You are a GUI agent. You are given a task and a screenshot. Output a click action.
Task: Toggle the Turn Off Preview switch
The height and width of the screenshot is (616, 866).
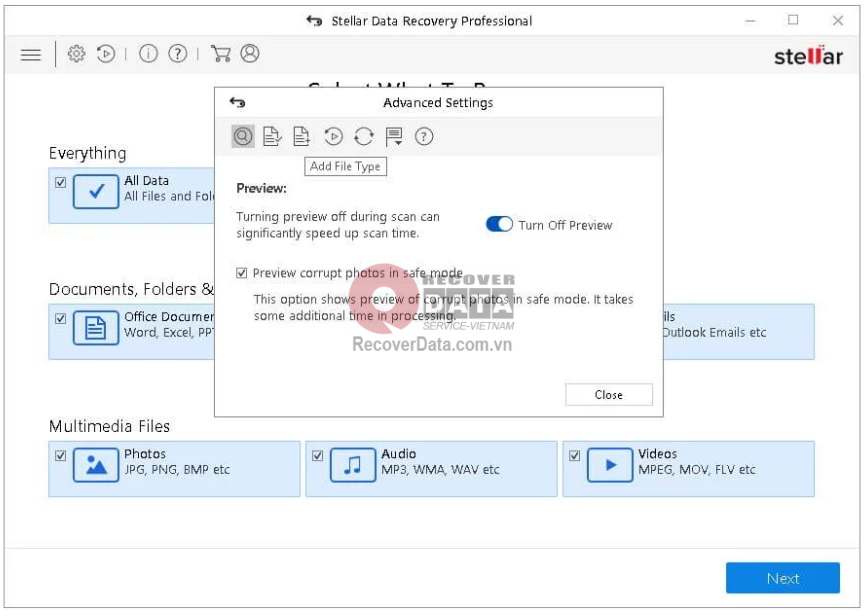[x=499, y=224]
